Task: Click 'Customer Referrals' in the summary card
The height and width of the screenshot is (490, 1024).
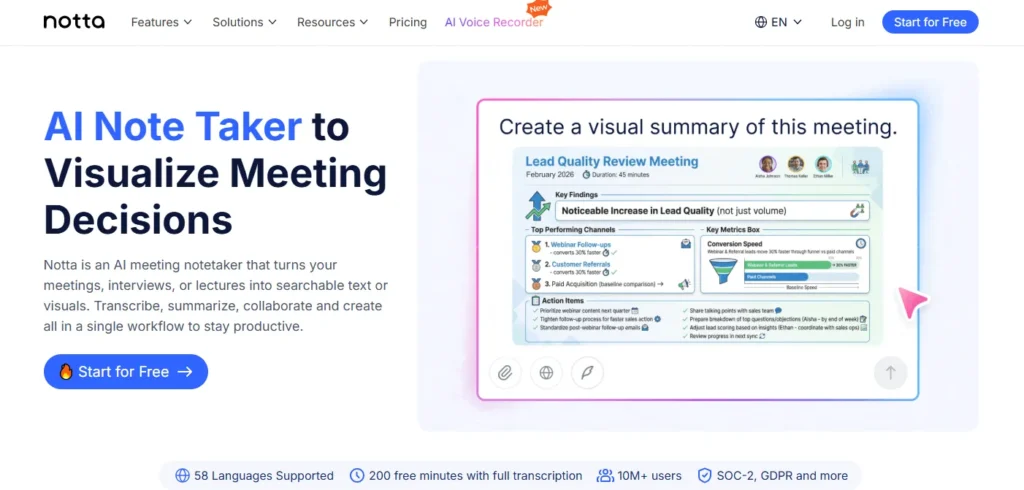Action: click(x=581, y=265)
